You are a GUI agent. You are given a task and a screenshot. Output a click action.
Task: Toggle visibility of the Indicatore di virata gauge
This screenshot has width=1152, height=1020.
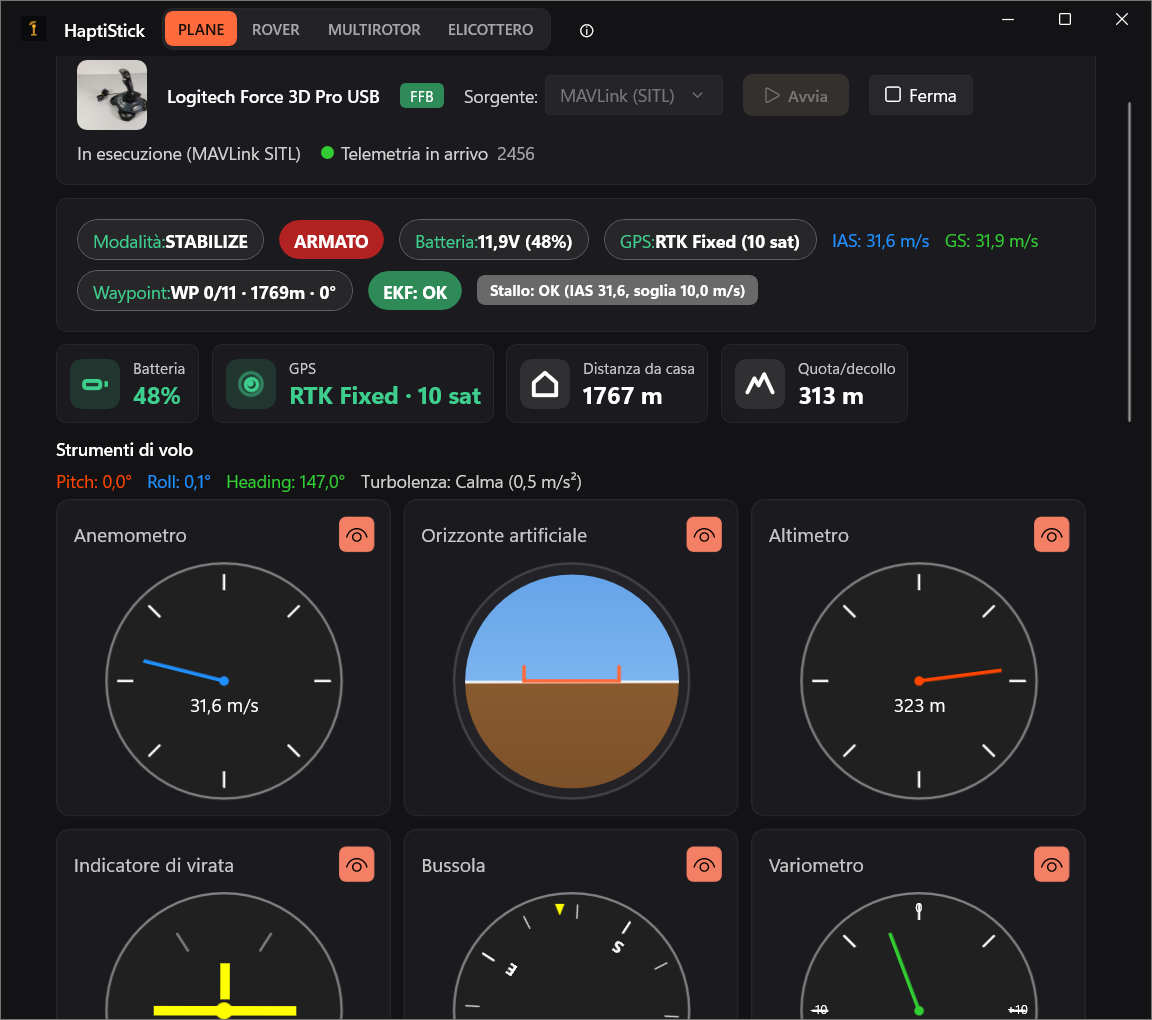click(x=356, y=865)
